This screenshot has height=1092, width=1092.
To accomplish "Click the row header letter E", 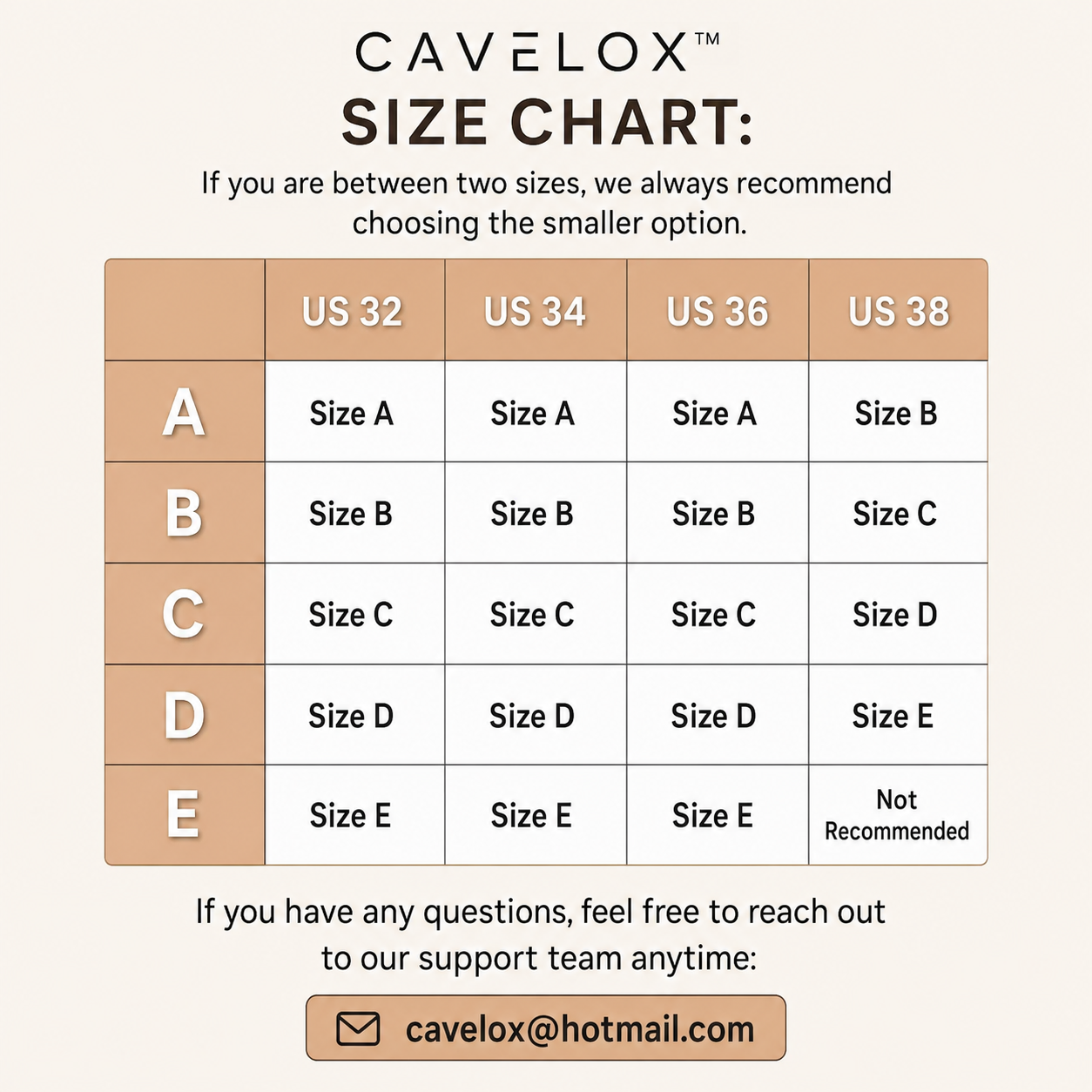I will [x=184, y=815].
